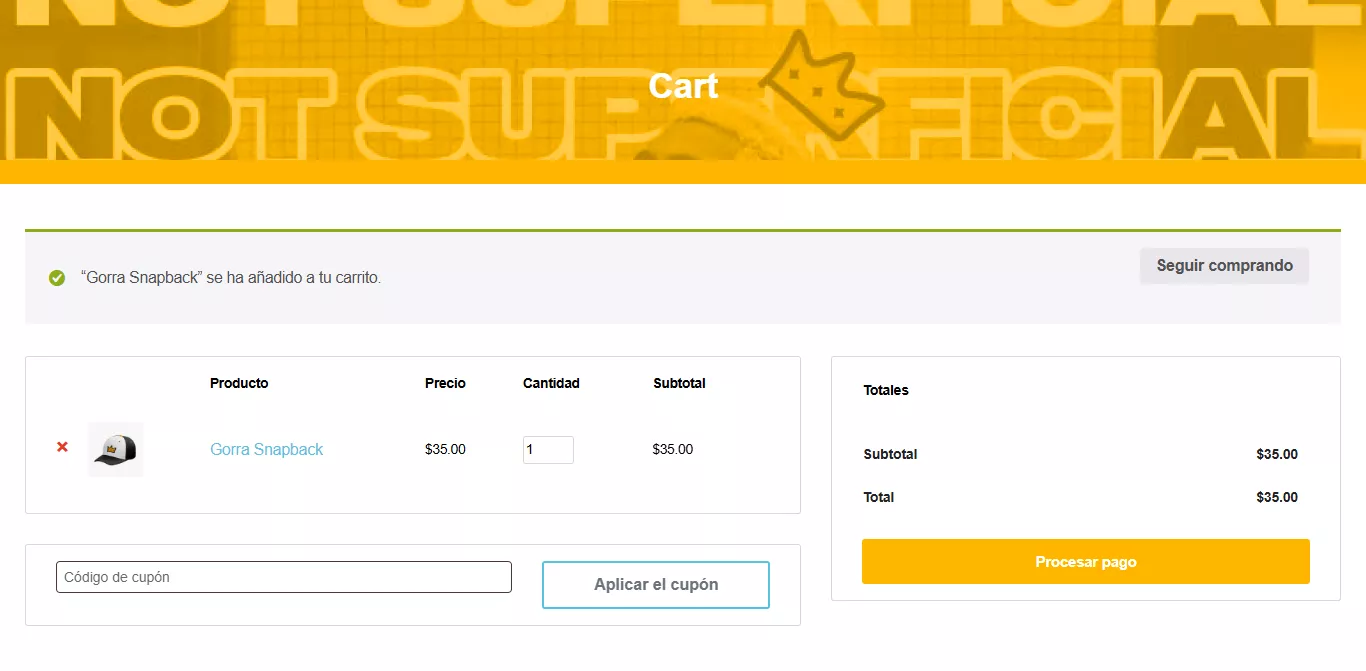Remove Gorra Snapback with the red X

coord(62,447)
